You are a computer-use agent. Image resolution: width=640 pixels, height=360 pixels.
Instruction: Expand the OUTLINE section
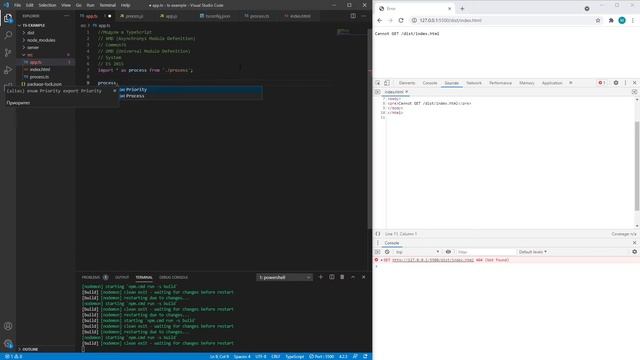[30, 349]
